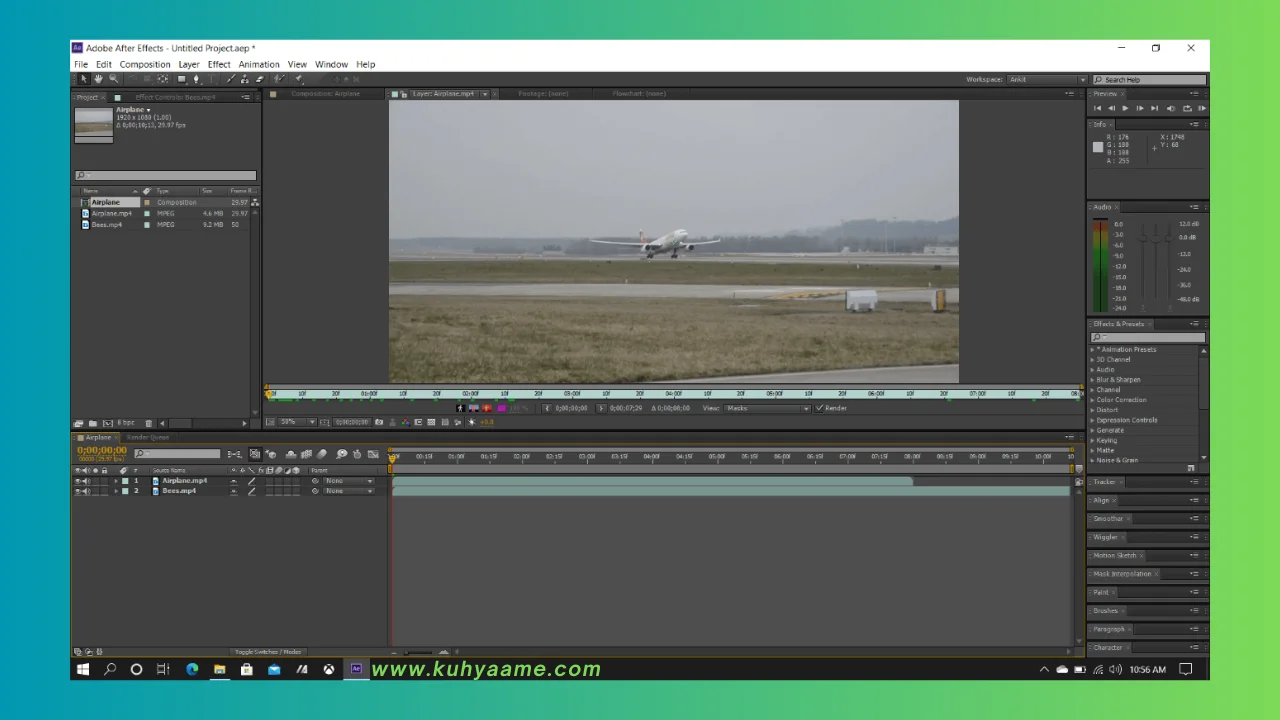1280x720 pixels.
Task: Expand Color Correction effects category
Action: pos(1092,400)
